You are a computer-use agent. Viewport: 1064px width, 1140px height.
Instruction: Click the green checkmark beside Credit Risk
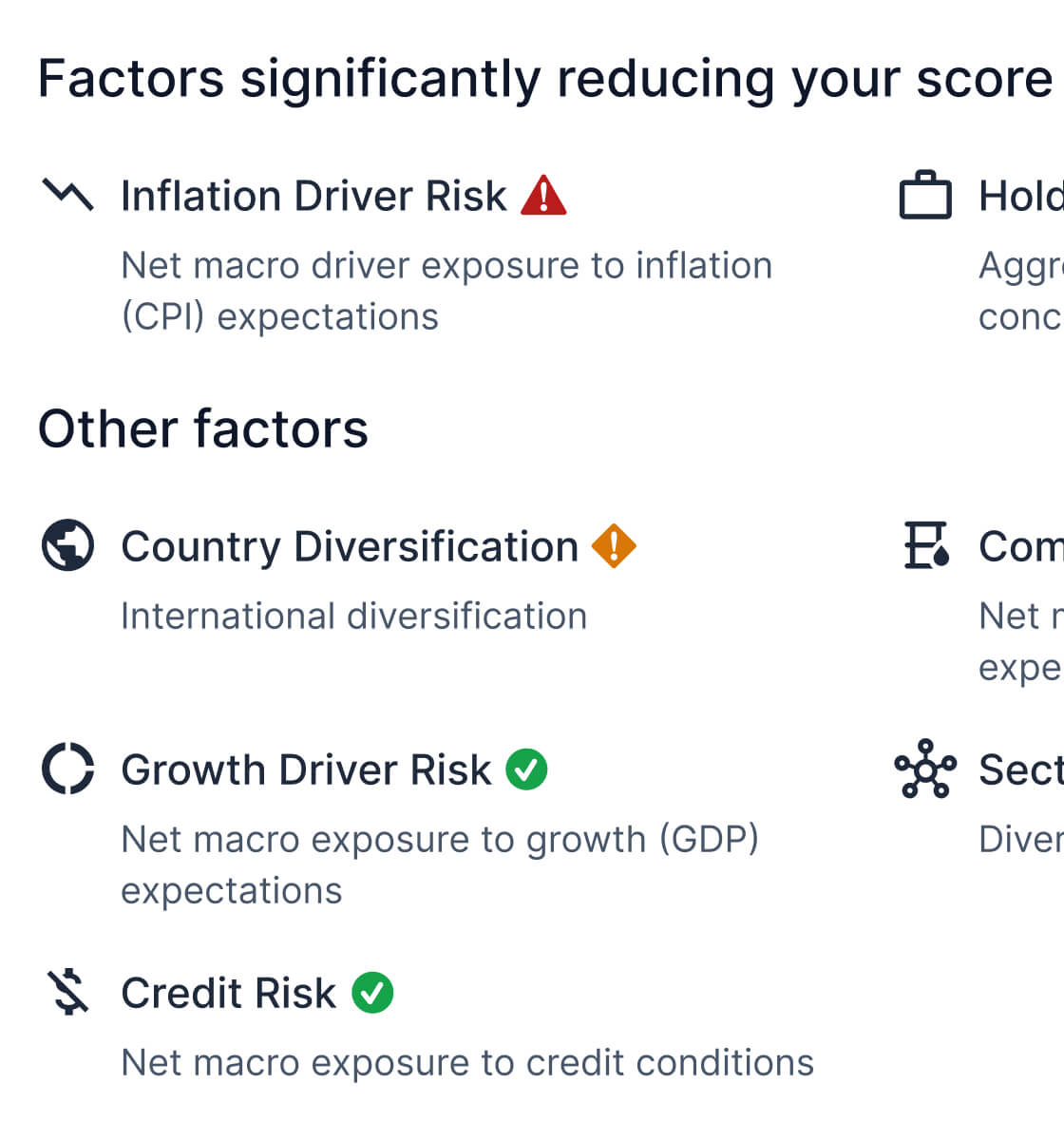pos(372,993)
